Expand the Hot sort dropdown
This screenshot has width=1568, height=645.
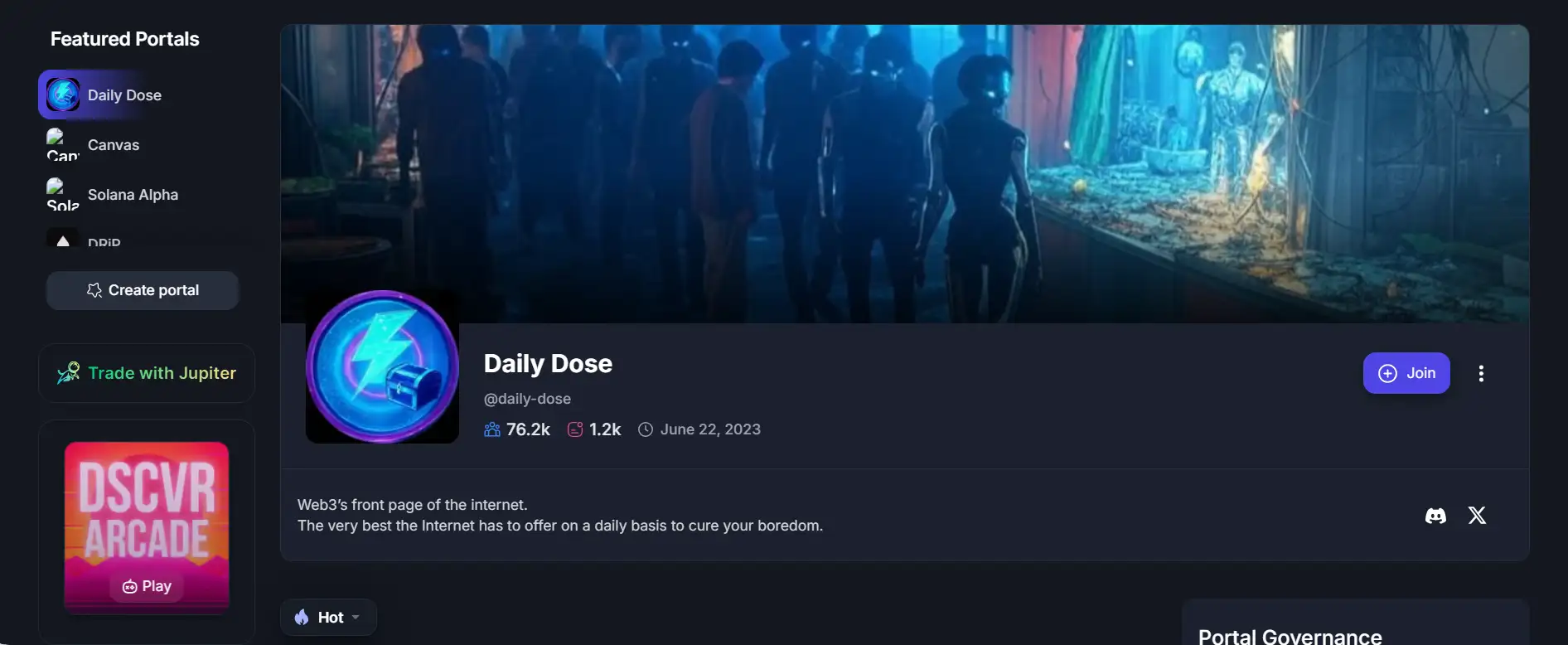(328, 618)
